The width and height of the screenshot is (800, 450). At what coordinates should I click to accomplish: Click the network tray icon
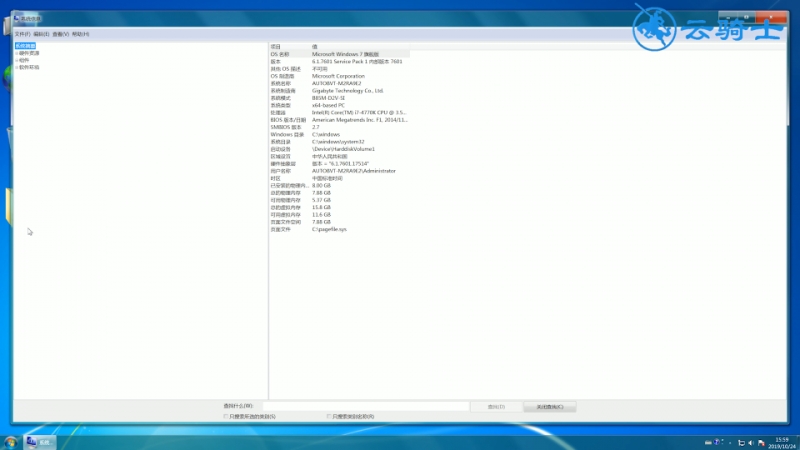click(x=741, y=443)
